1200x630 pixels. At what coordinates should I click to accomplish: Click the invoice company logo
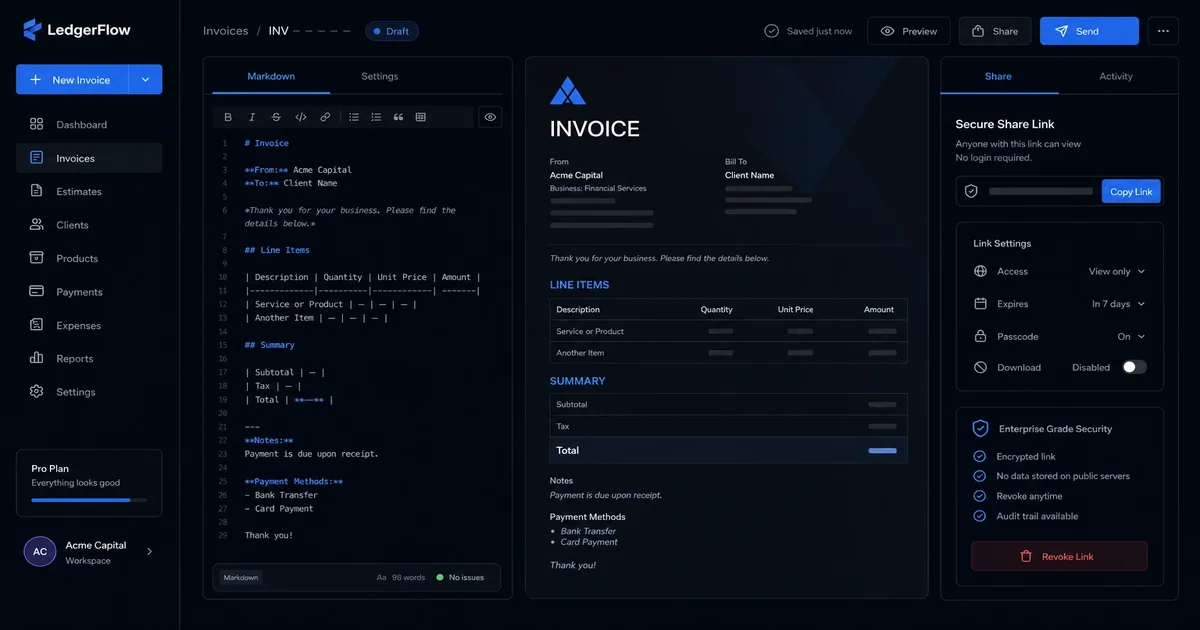point(568,91)
